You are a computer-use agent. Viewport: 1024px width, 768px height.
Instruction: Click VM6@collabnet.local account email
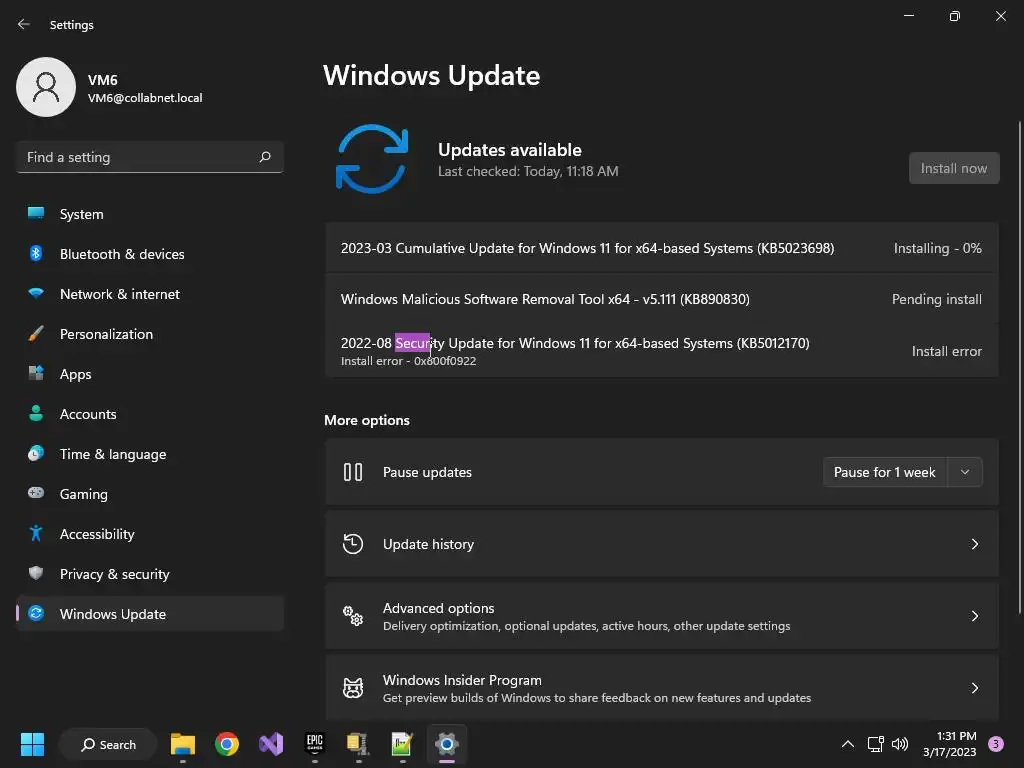tap(145, 98)
